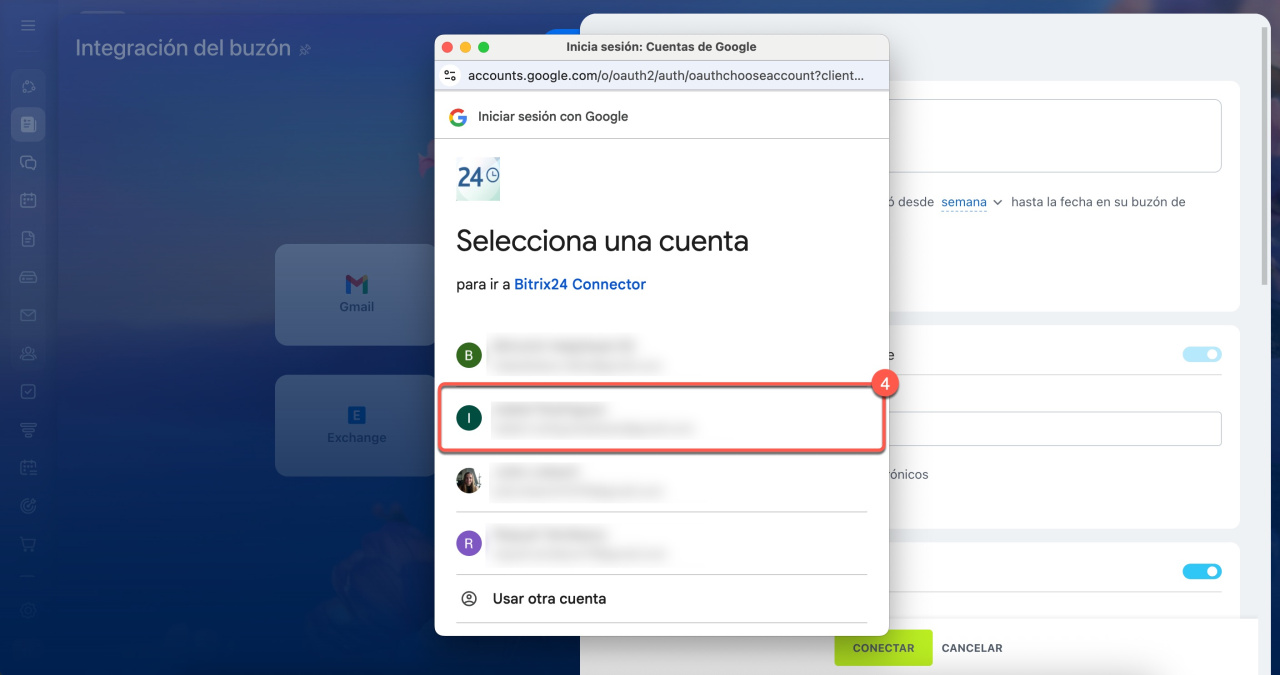Click the Selecciona una cuenta heading
1280x675 pixels.
coord(602,241)
